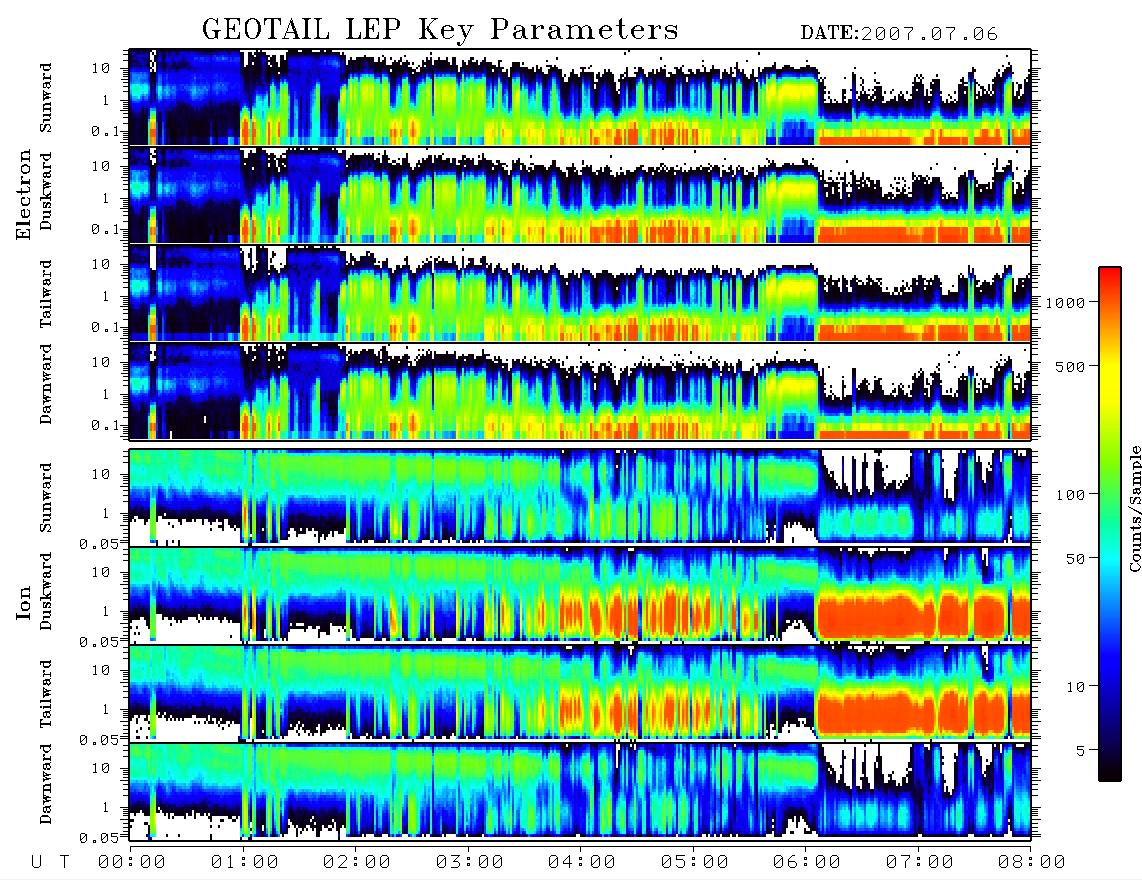Open the Ion Duskward spectrogram panel
1142x880 pixels.
[x=580, y=594]
